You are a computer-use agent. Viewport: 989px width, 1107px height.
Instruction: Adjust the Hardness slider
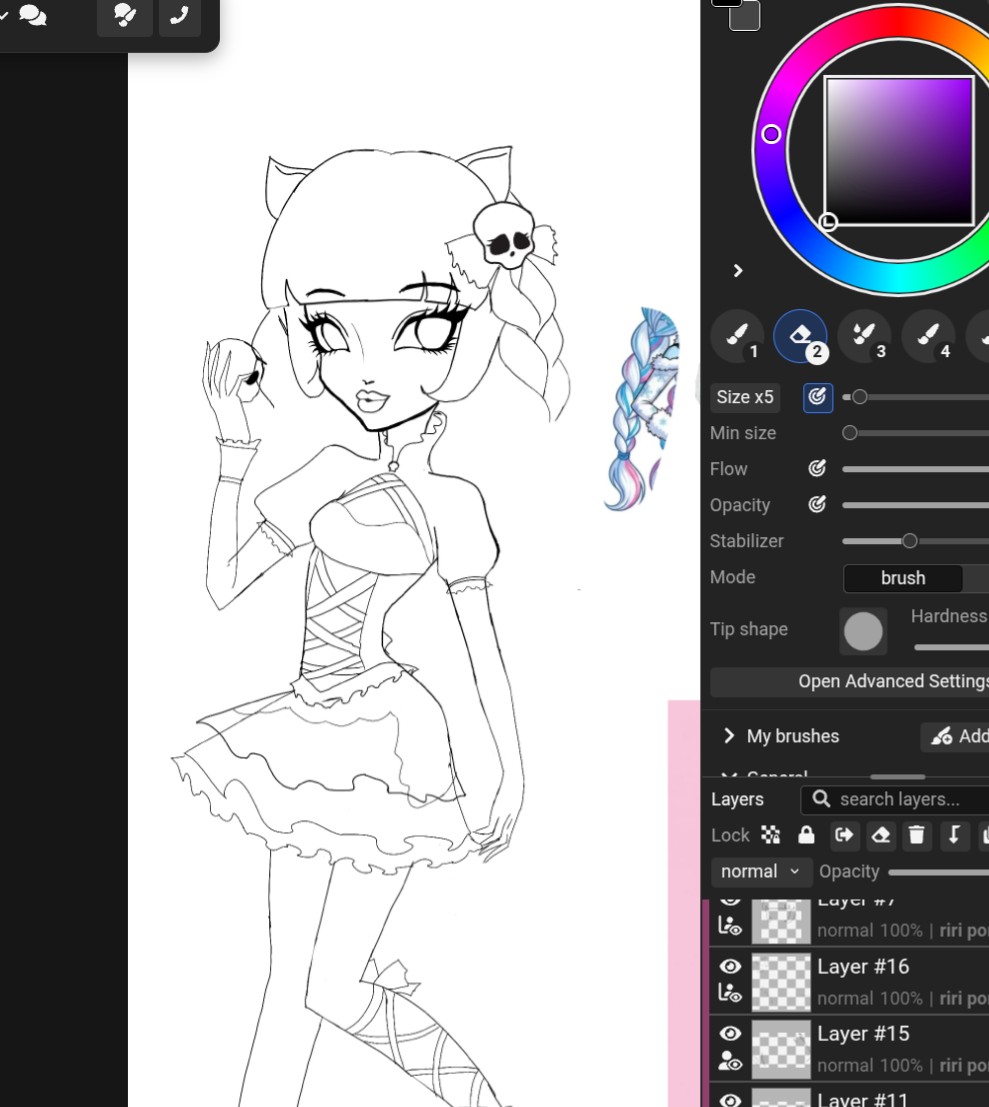click(x=952, y=647)
